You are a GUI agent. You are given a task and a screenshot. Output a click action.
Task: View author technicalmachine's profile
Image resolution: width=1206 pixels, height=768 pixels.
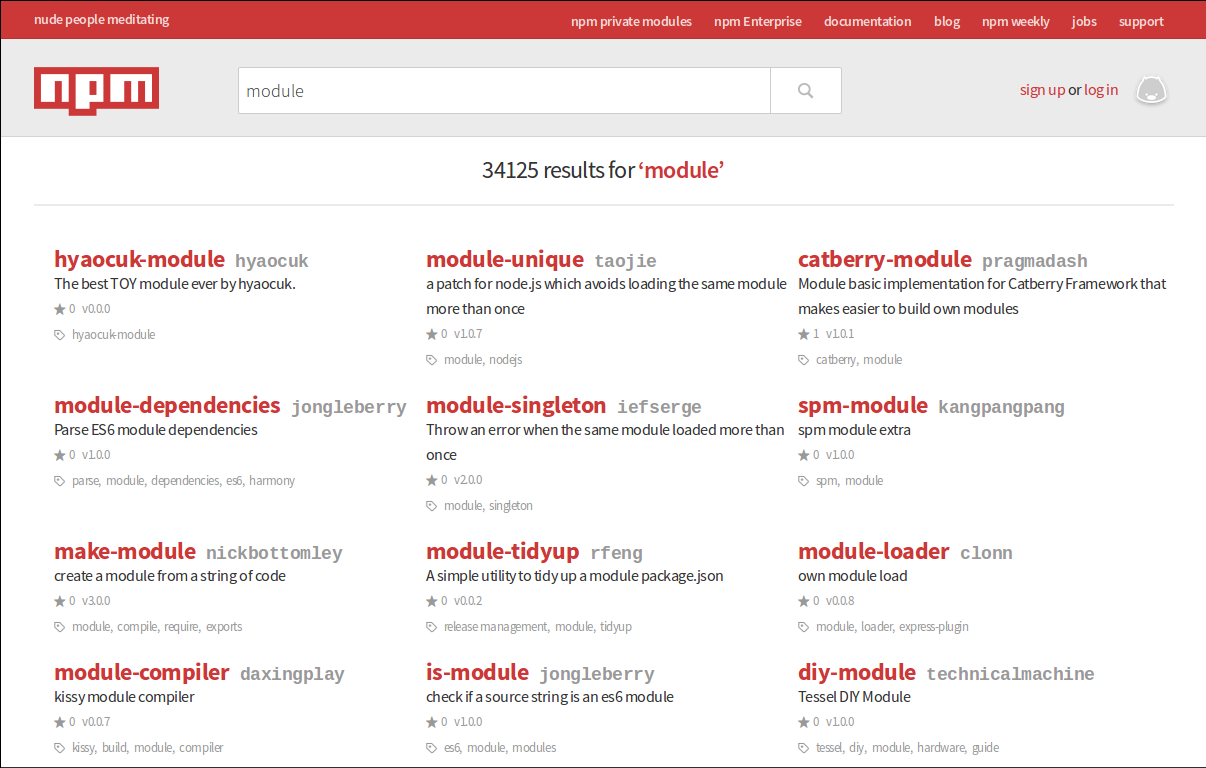pyautogui.click(x=1010, y=675)
